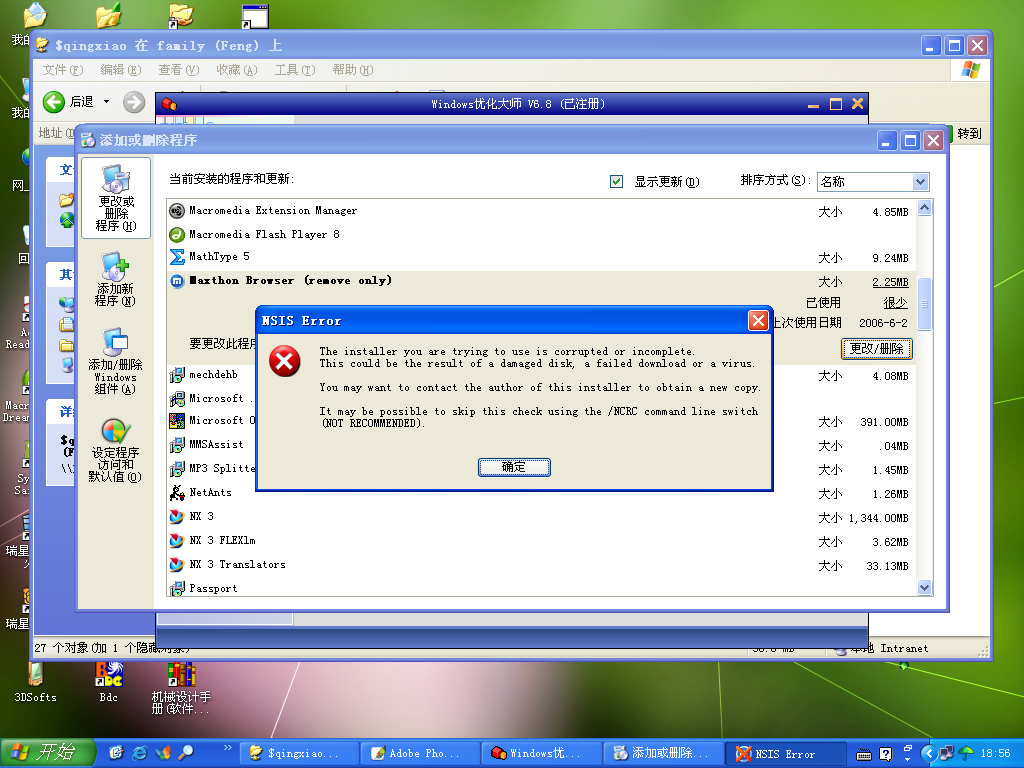Viewport: 1024px width, 768px height.
Task: Select the 'Macromedia Extension Manager' entry text
Action: tap(273, 210)
